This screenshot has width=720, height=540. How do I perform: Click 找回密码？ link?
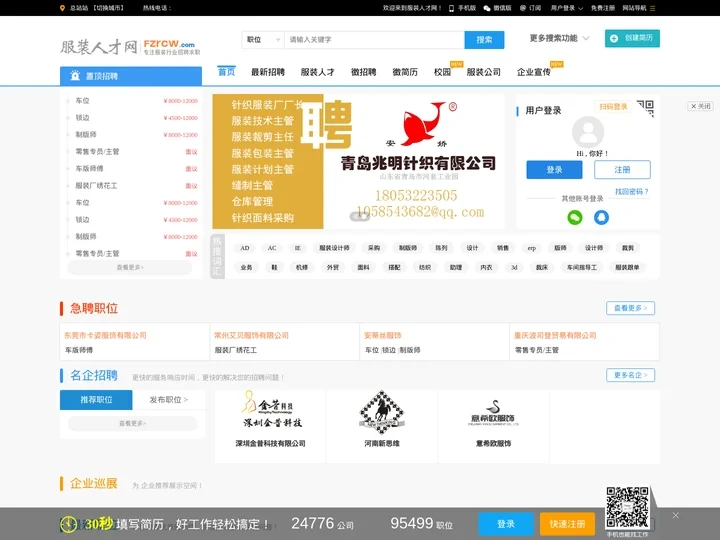pyautogui.click(x=632, y=191)
